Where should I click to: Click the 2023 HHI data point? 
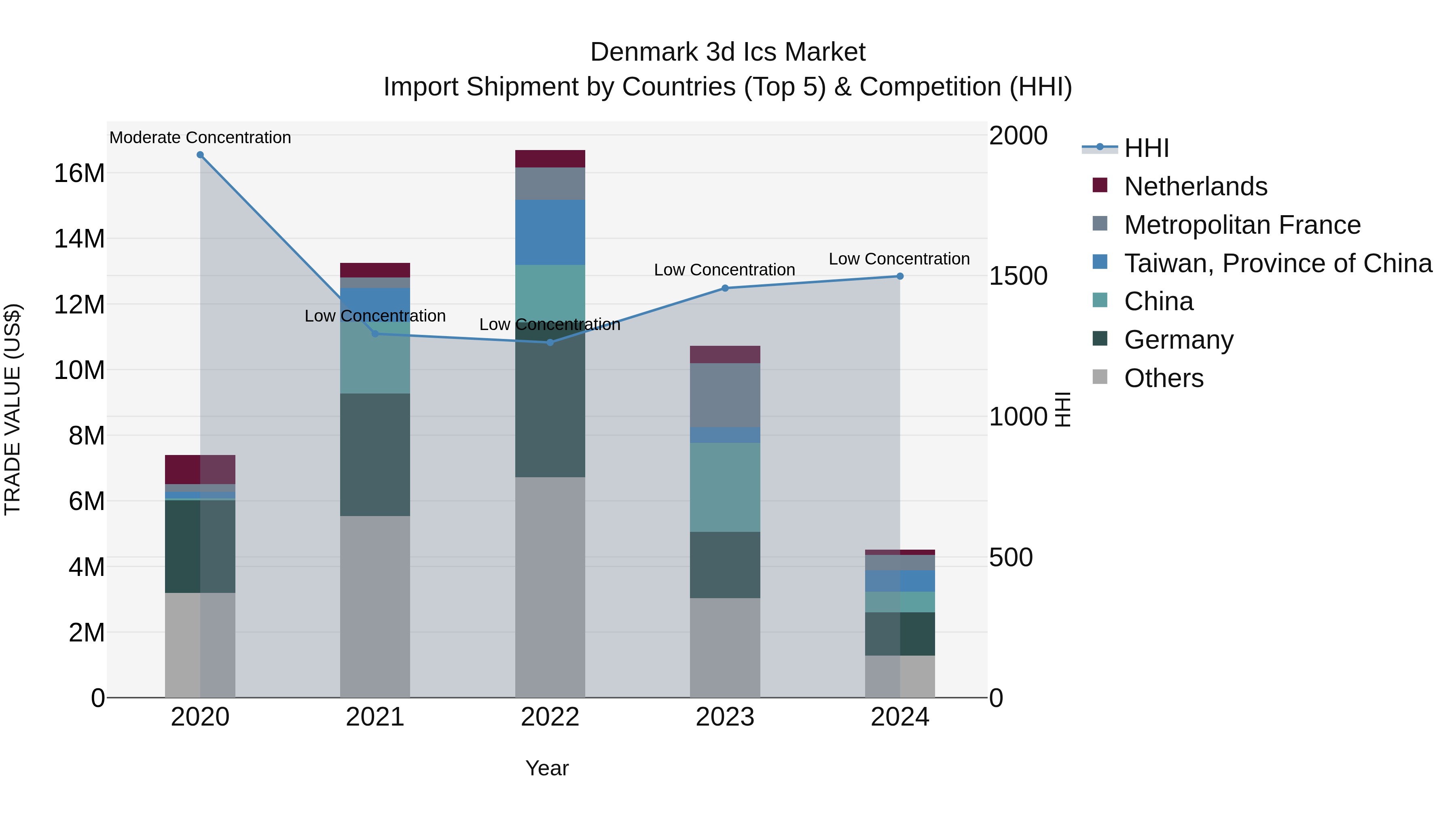pyautogui.click(x=725, y=288)
